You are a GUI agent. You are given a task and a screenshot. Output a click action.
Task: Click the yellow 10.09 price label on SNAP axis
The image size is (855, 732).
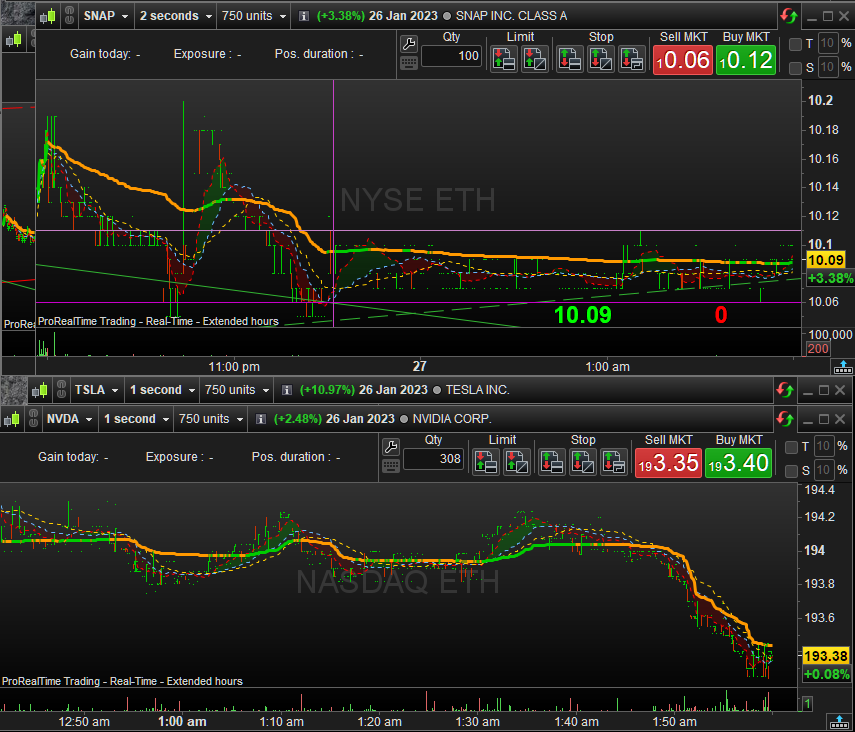pyautogui.click(x=826, y=260)
